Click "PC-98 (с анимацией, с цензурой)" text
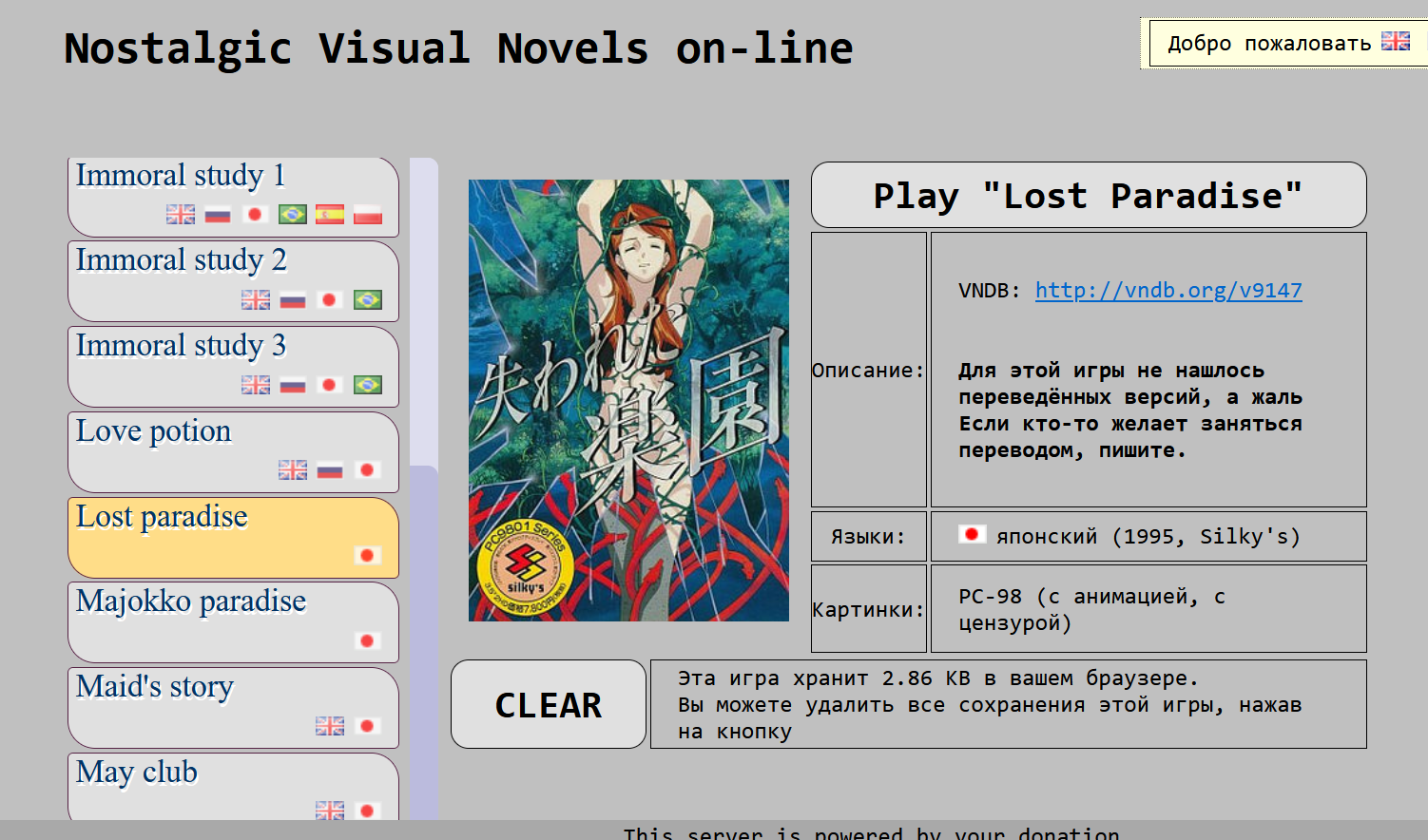 [x=1091, y=609]
